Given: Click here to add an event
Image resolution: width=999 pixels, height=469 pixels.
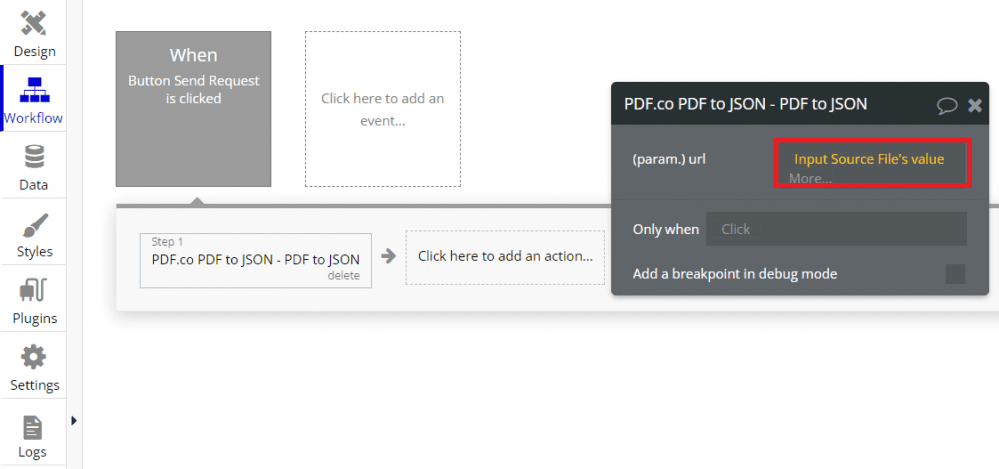Looking at the screenshot, I should pyautogui.click(x=382, y=109).
